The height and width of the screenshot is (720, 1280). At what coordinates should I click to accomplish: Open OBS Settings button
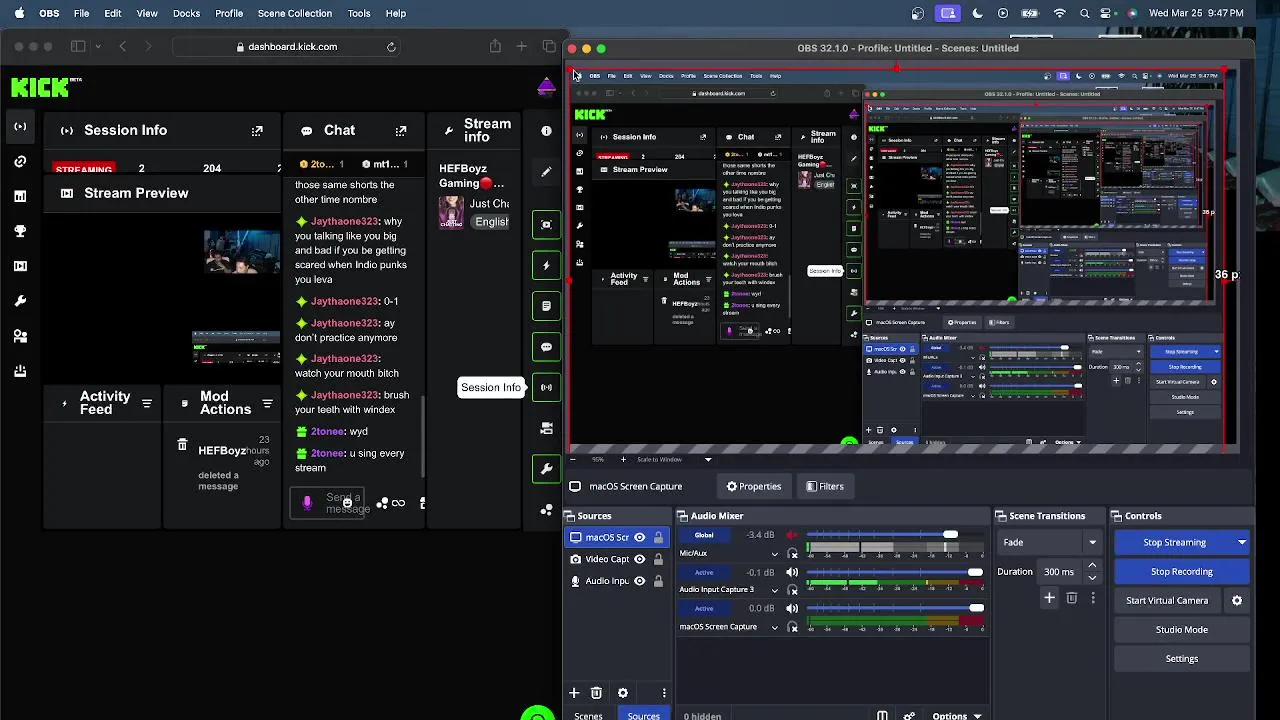1181,659
